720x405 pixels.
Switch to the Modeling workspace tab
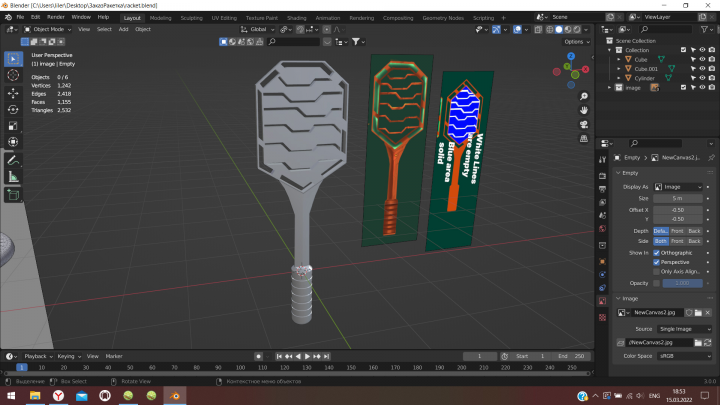tap(160, 18)
